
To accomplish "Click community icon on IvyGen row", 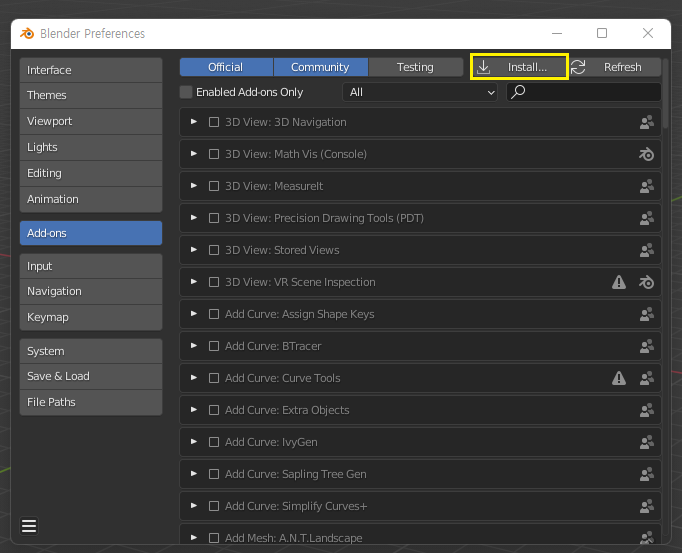I will [x=646, y=442].
